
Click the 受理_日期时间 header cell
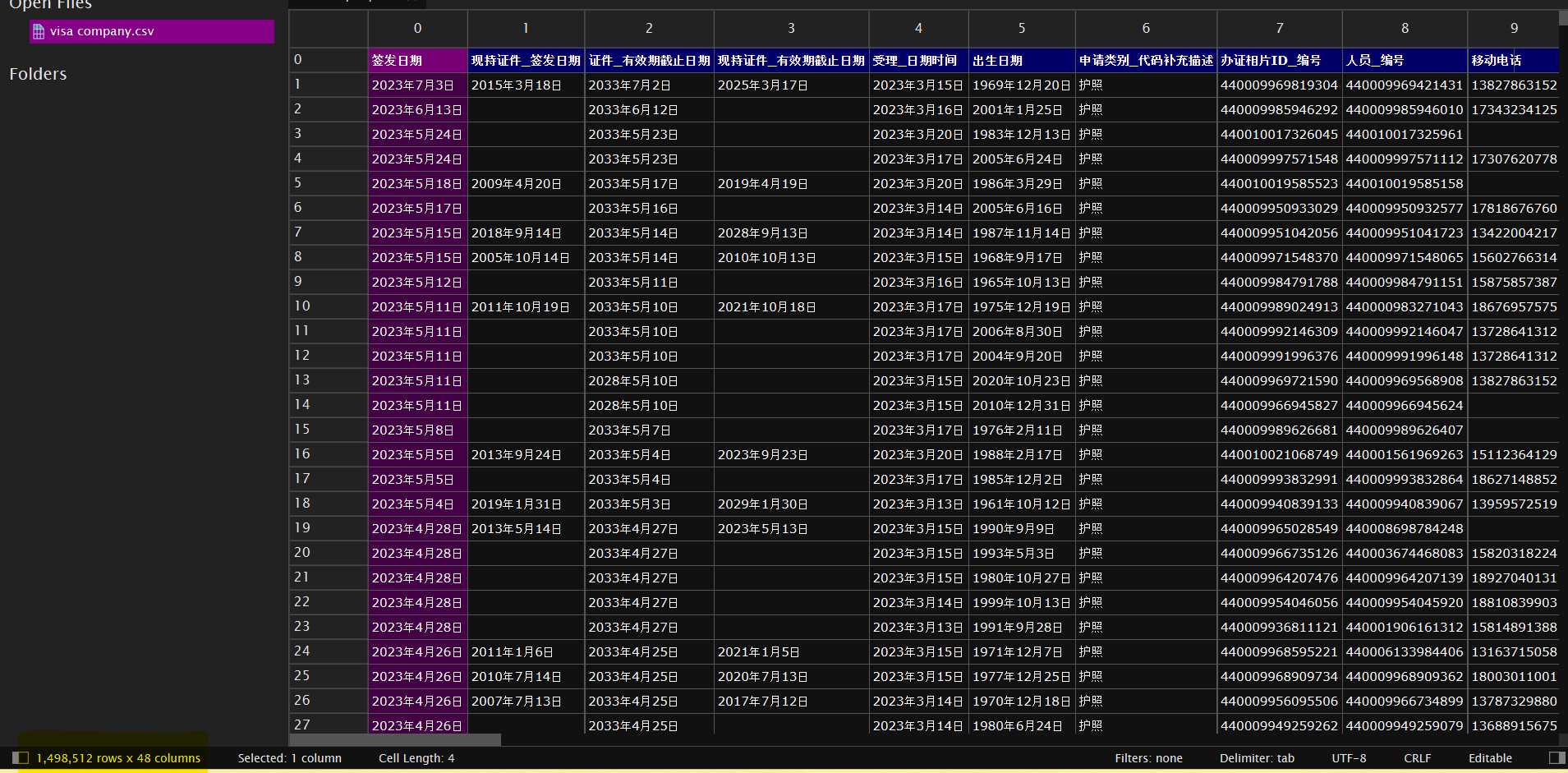918,60
